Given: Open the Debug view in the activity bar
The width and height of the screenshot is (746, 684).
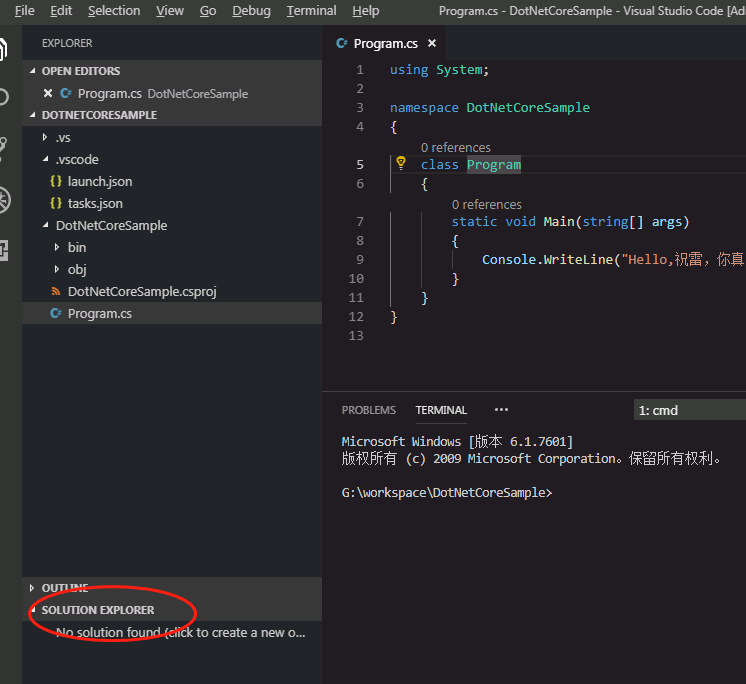Looking at the screenshot, I should [4, 199].
